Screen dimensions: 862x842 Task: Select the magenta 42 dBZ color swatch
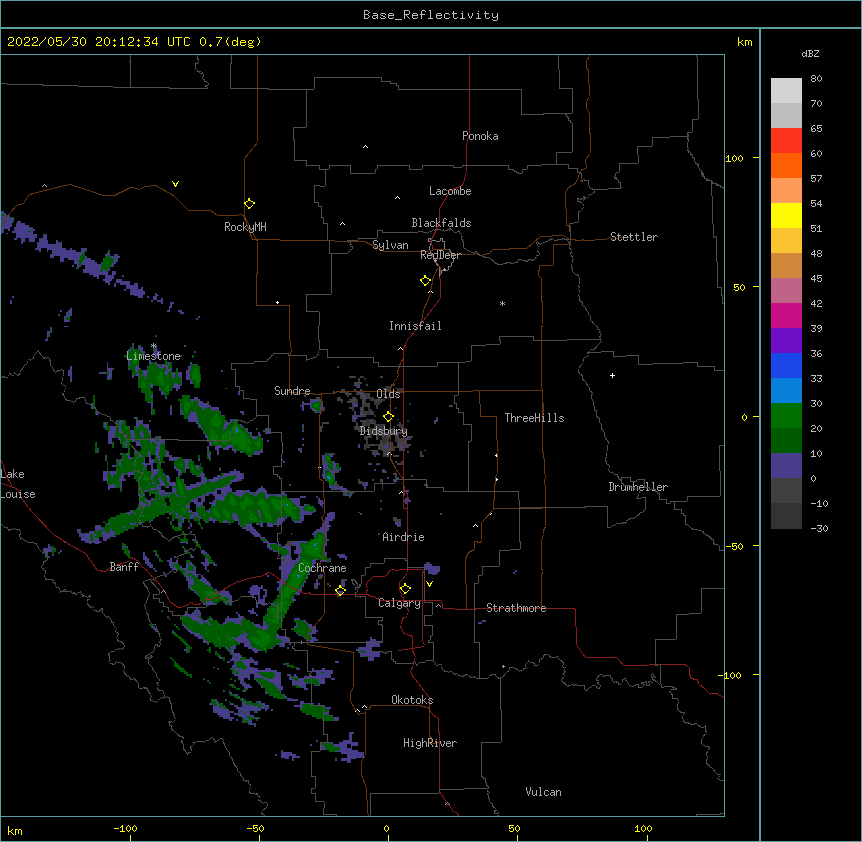786,315
